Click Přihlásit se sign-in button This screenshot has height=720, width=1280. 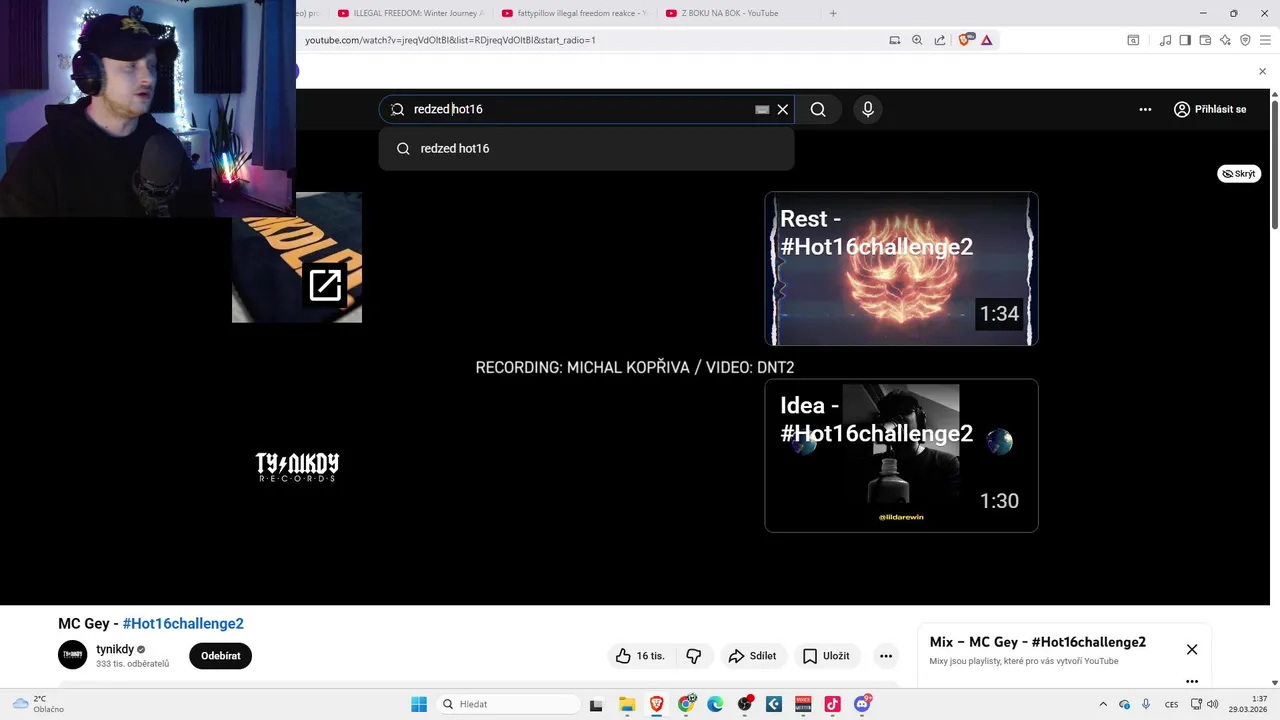tap(1210, 109)
